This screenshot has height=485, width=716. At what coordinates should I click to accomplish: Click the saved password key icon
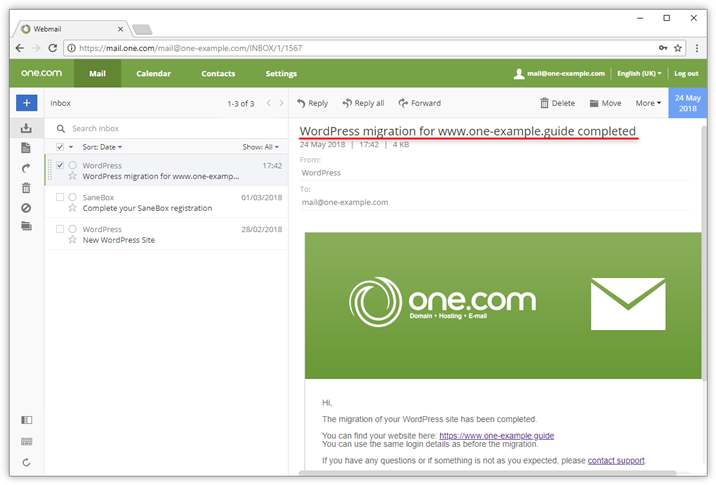[663, 48]
